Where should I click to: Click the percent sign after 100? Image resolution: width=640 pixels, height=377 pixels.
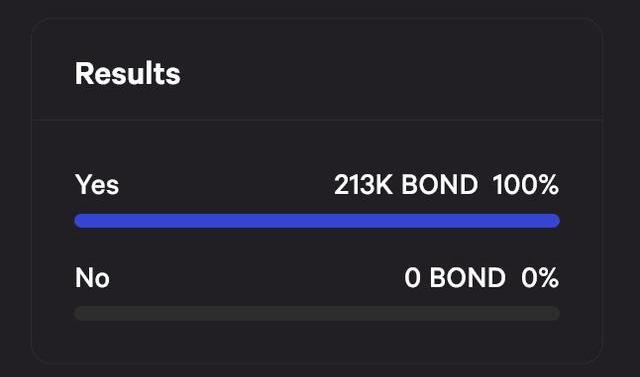point(549,185)
